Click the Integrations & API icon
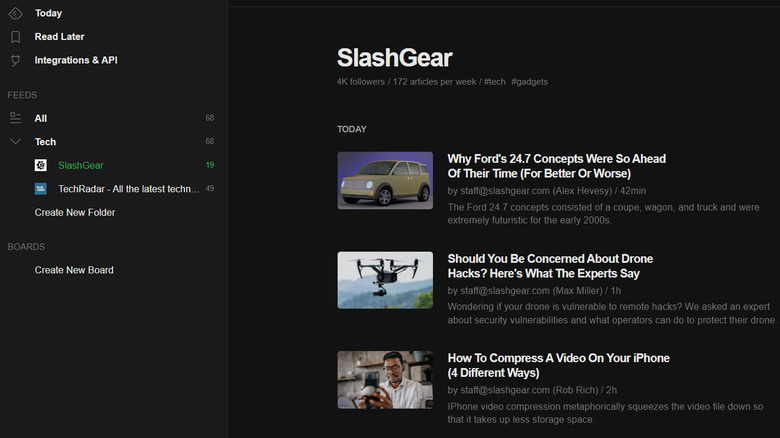780x438 pixels. point(15,60)
